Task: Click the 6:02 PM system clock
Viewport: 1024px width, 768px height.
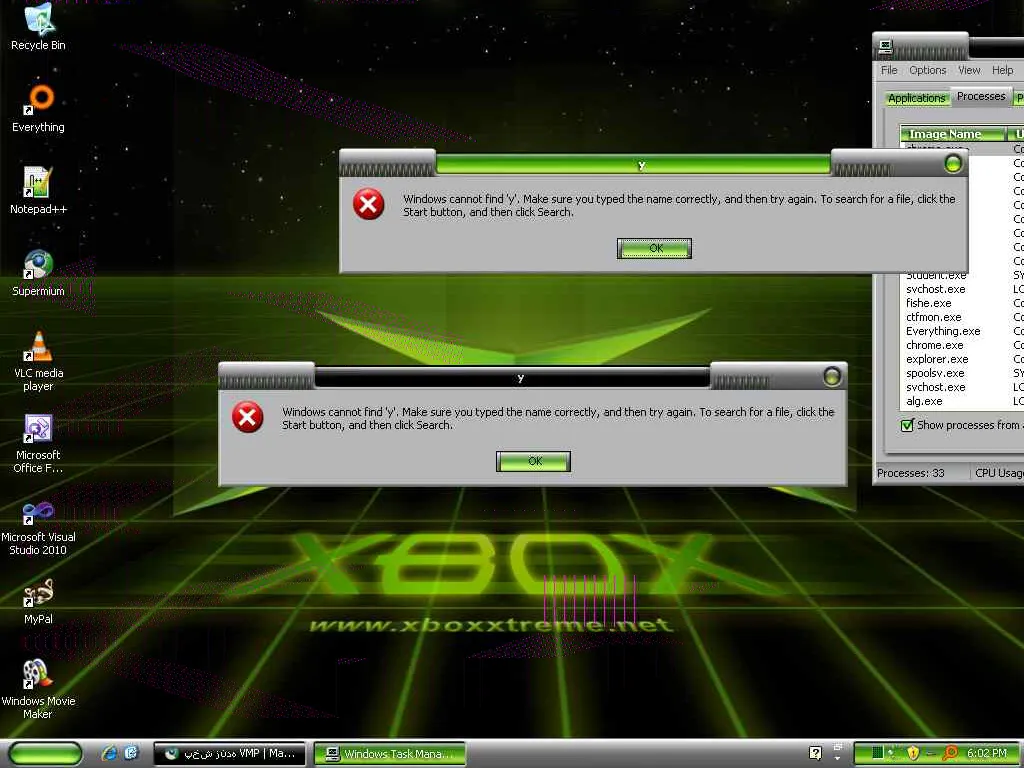Action: (x=987, y=753)
